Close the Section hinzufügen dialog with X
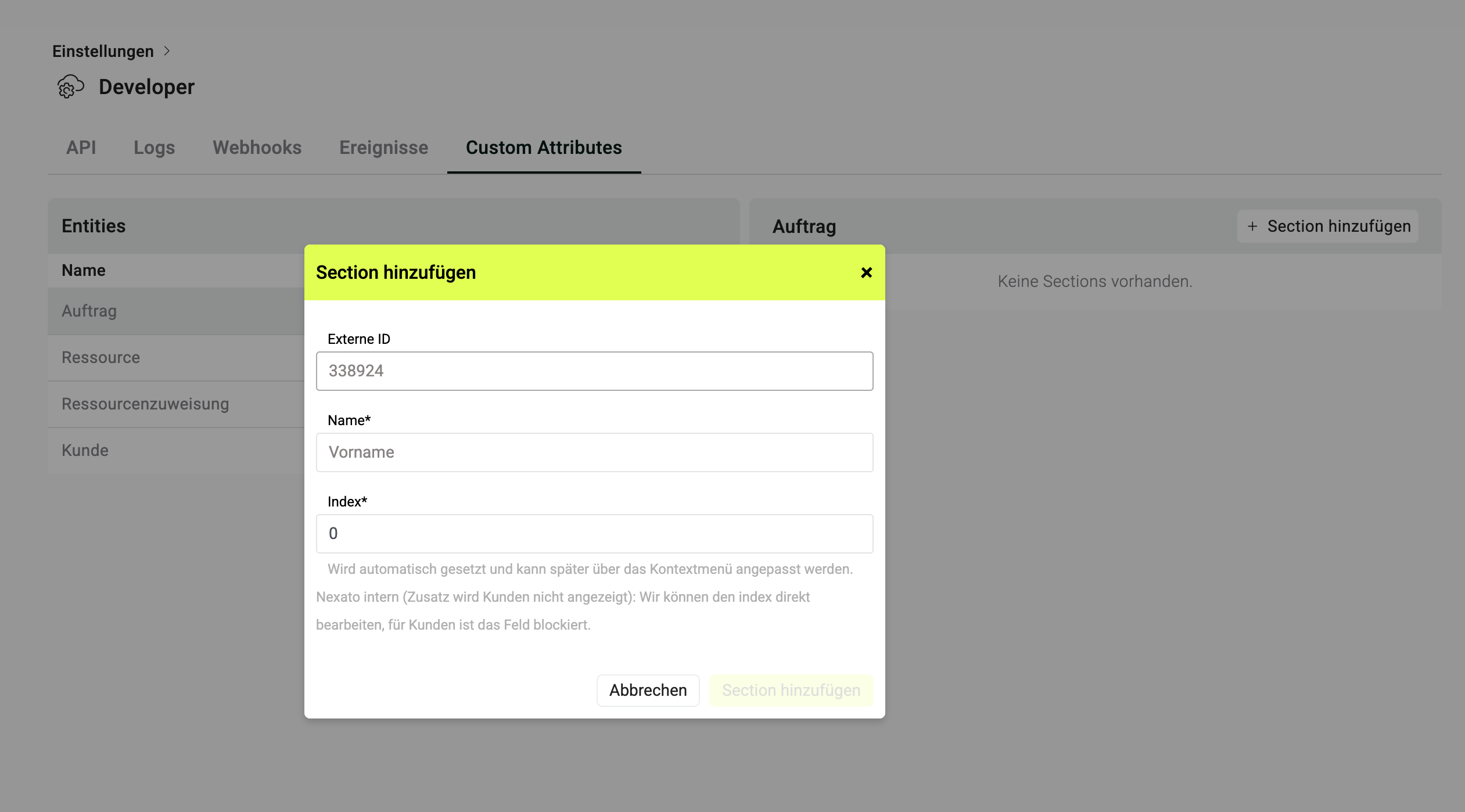 pyautogui.click(x=866, y=272)
